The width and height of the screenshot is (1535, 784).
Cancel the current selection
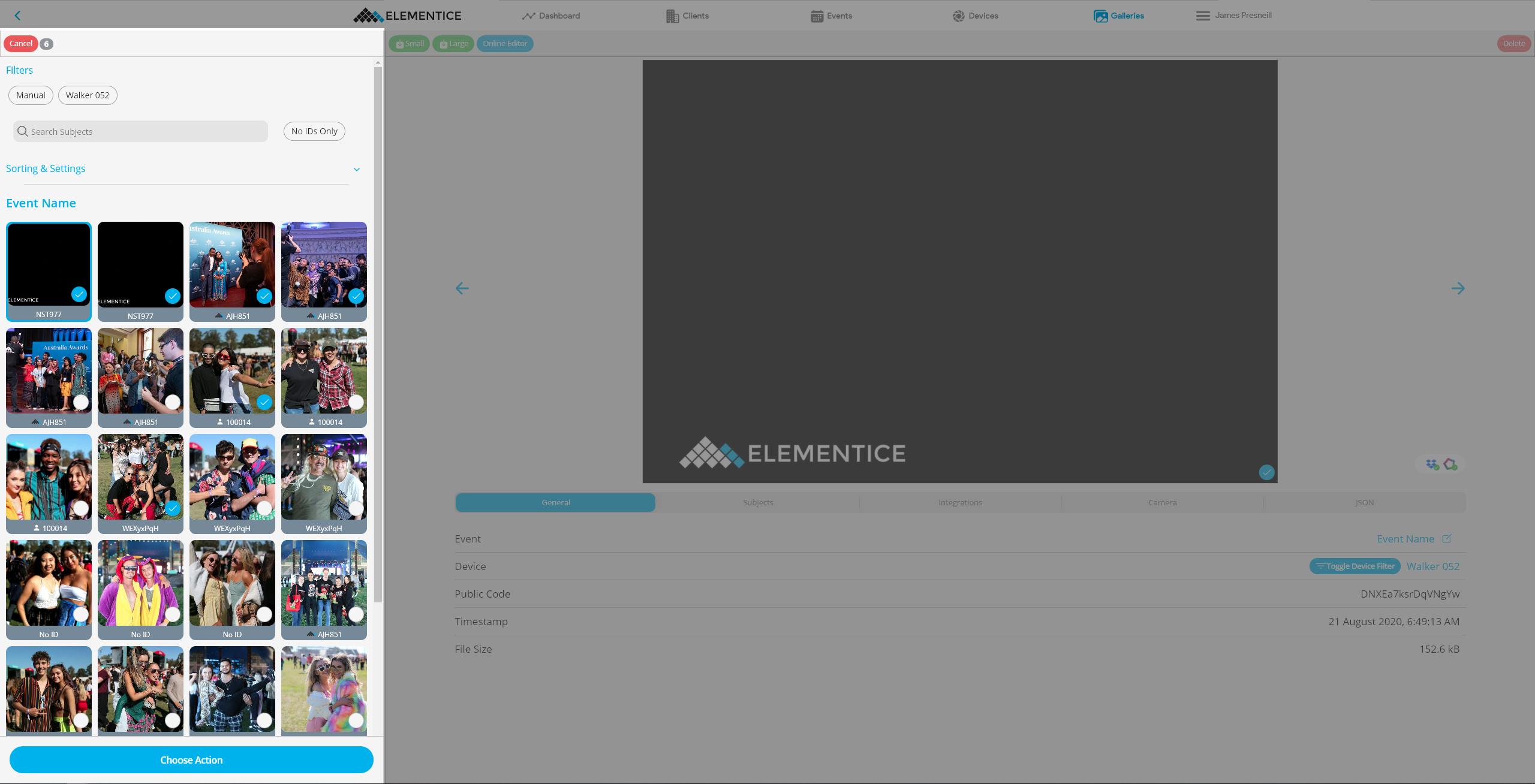[x=21, y=44]
